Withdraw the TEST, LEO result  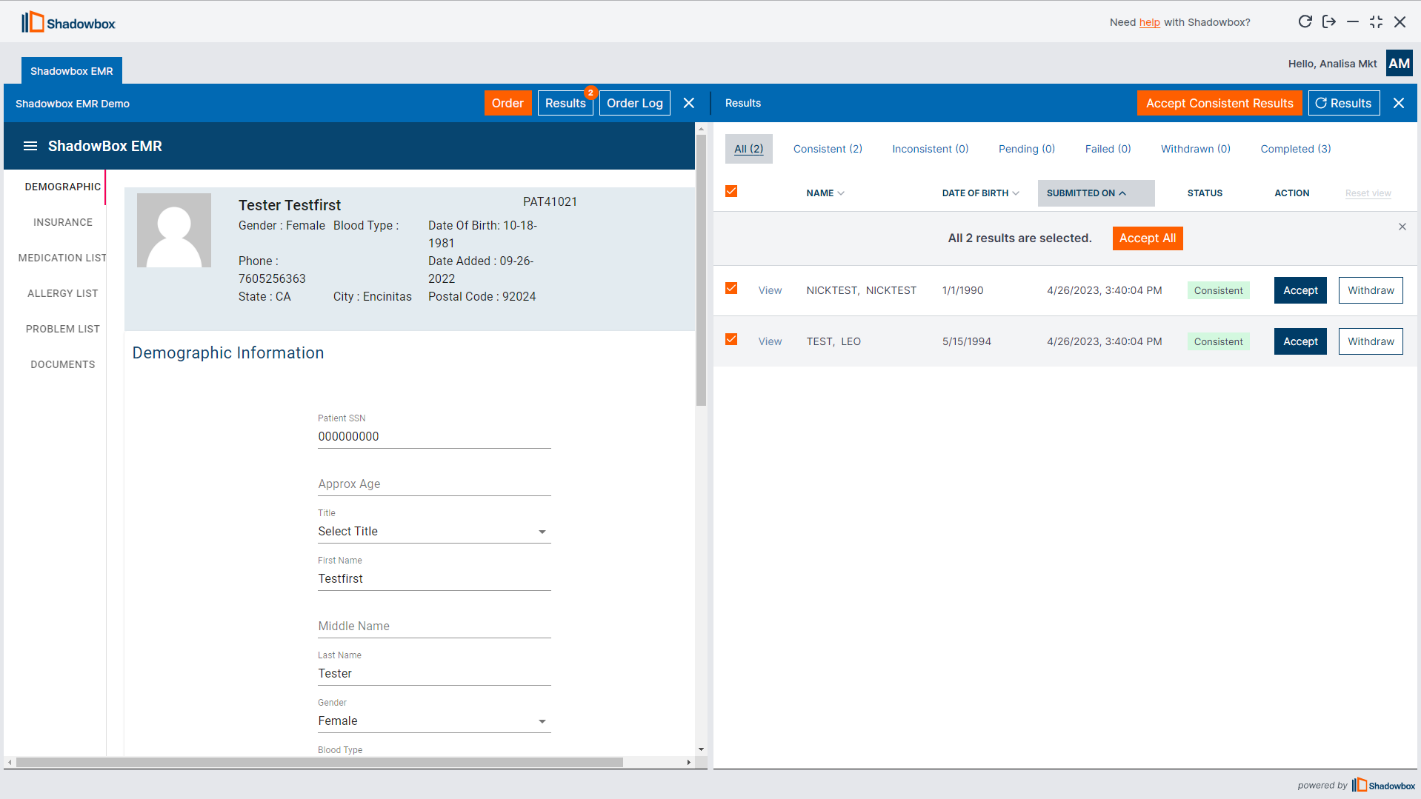click(x=1371, y=341)
